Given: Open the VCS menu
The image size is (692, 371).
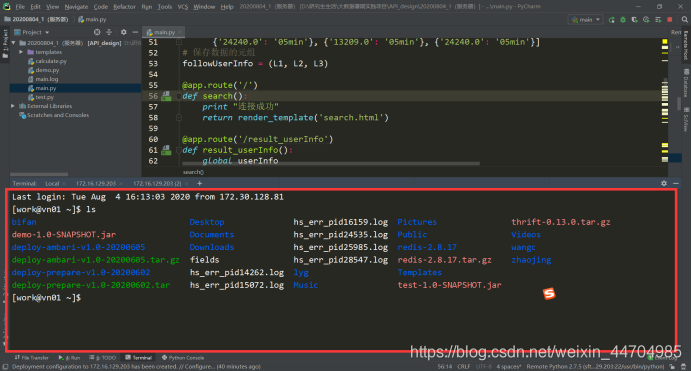Looking at the screenshot, I should coord(183,7).
